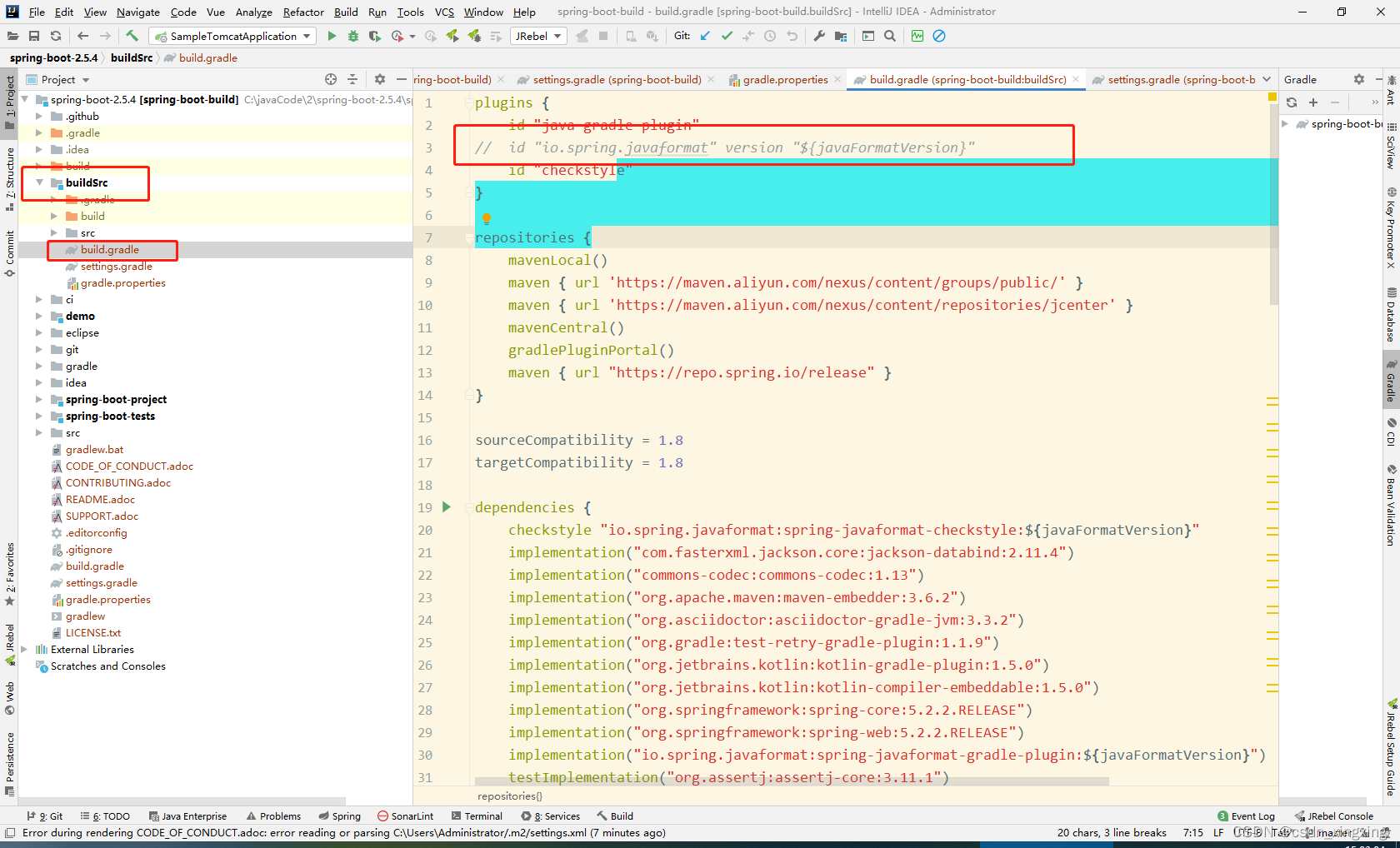Click Git Update Project blue arrow
The image size is (1400, 848).
(705, 36)
